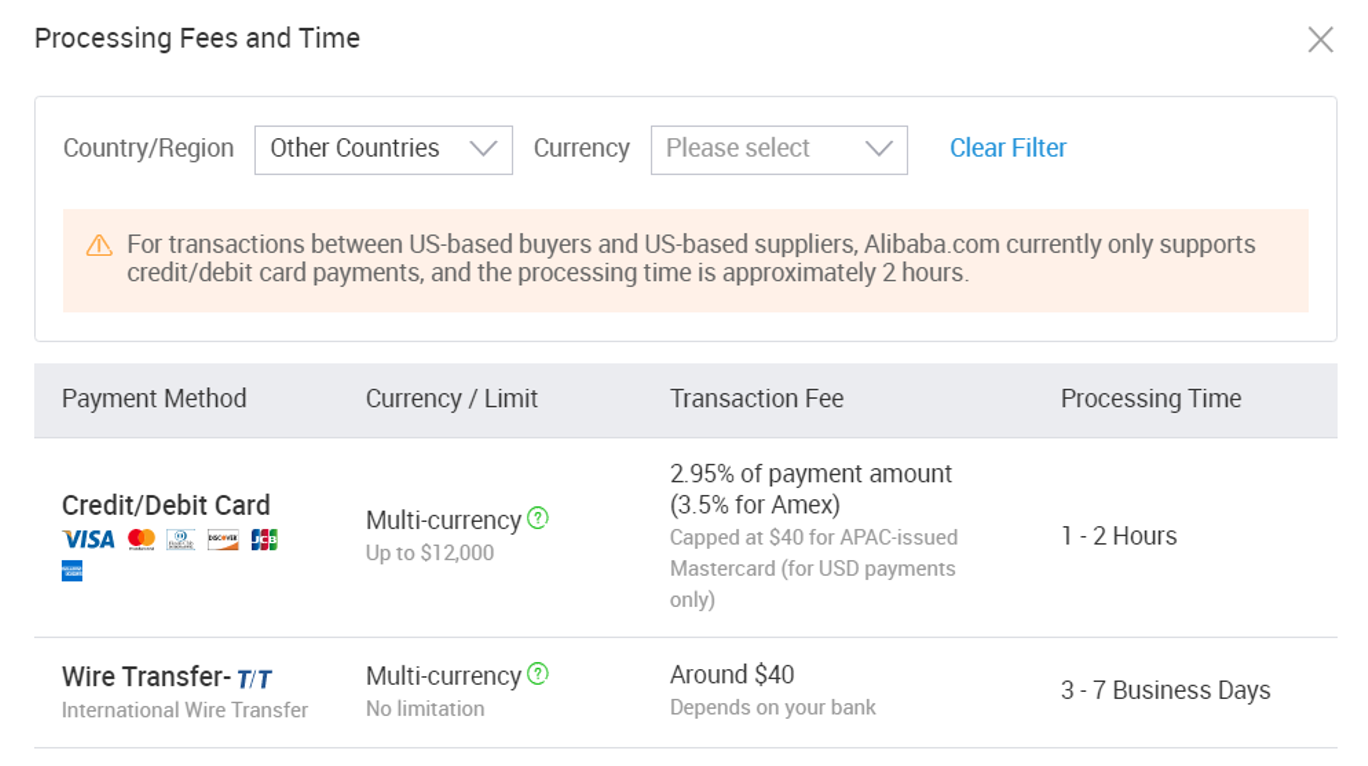Click the Processing Time column header

(1150, 399)
